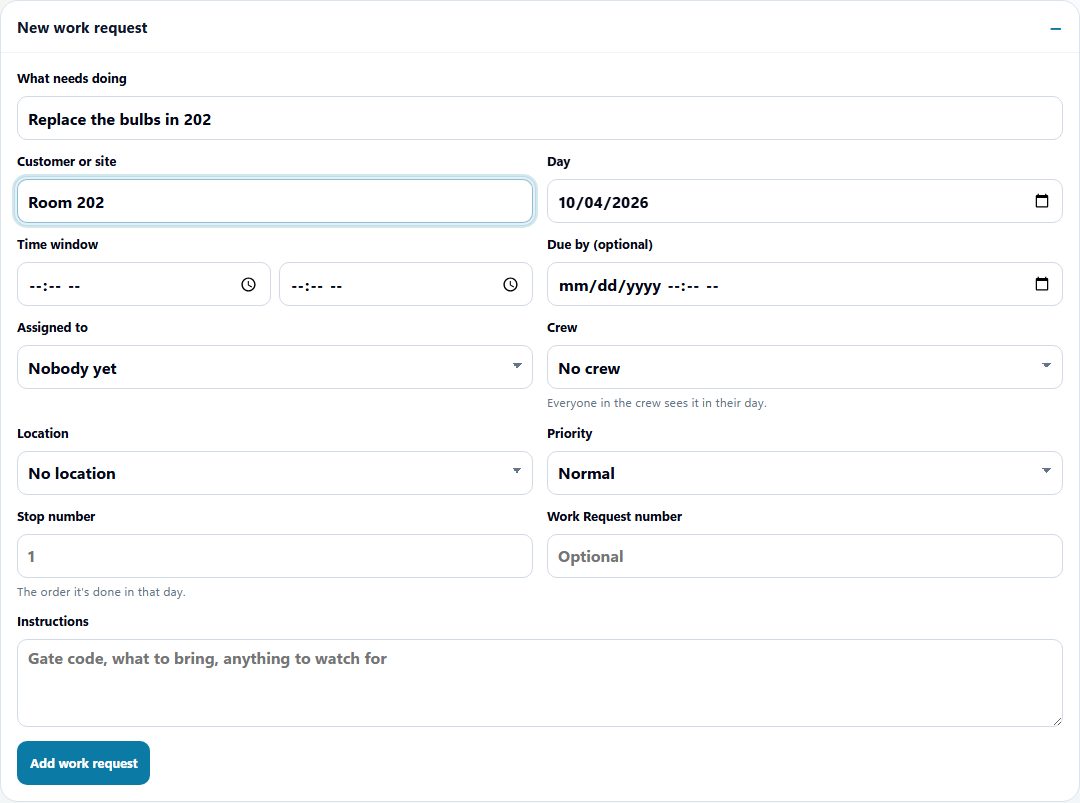Click the Instructions label
Viewport: 1080px width, 803px height.
(53, 621)
